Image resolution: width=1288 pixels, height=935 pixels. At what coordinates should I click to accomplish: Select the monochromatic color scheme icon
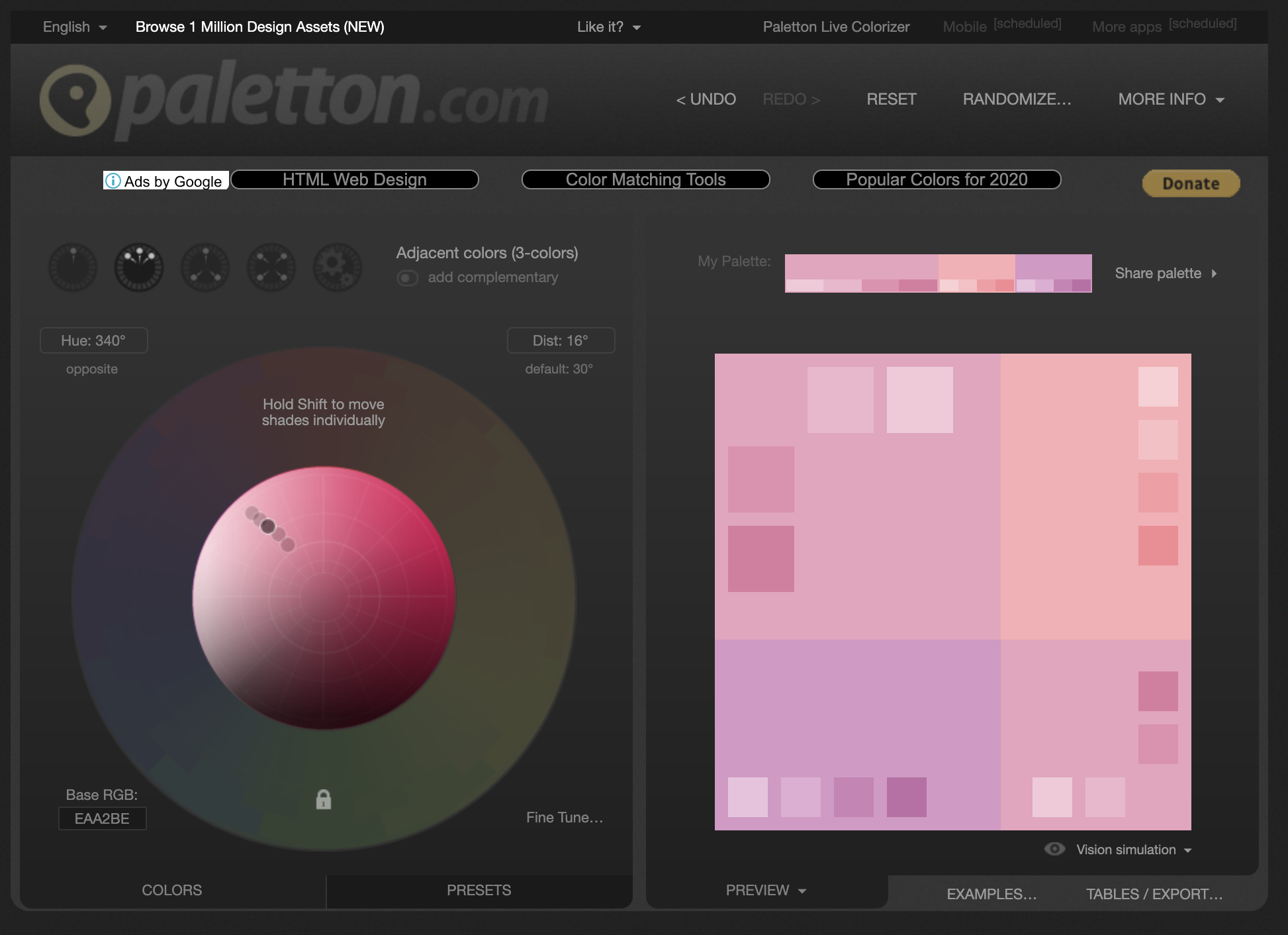click(73, 268)
